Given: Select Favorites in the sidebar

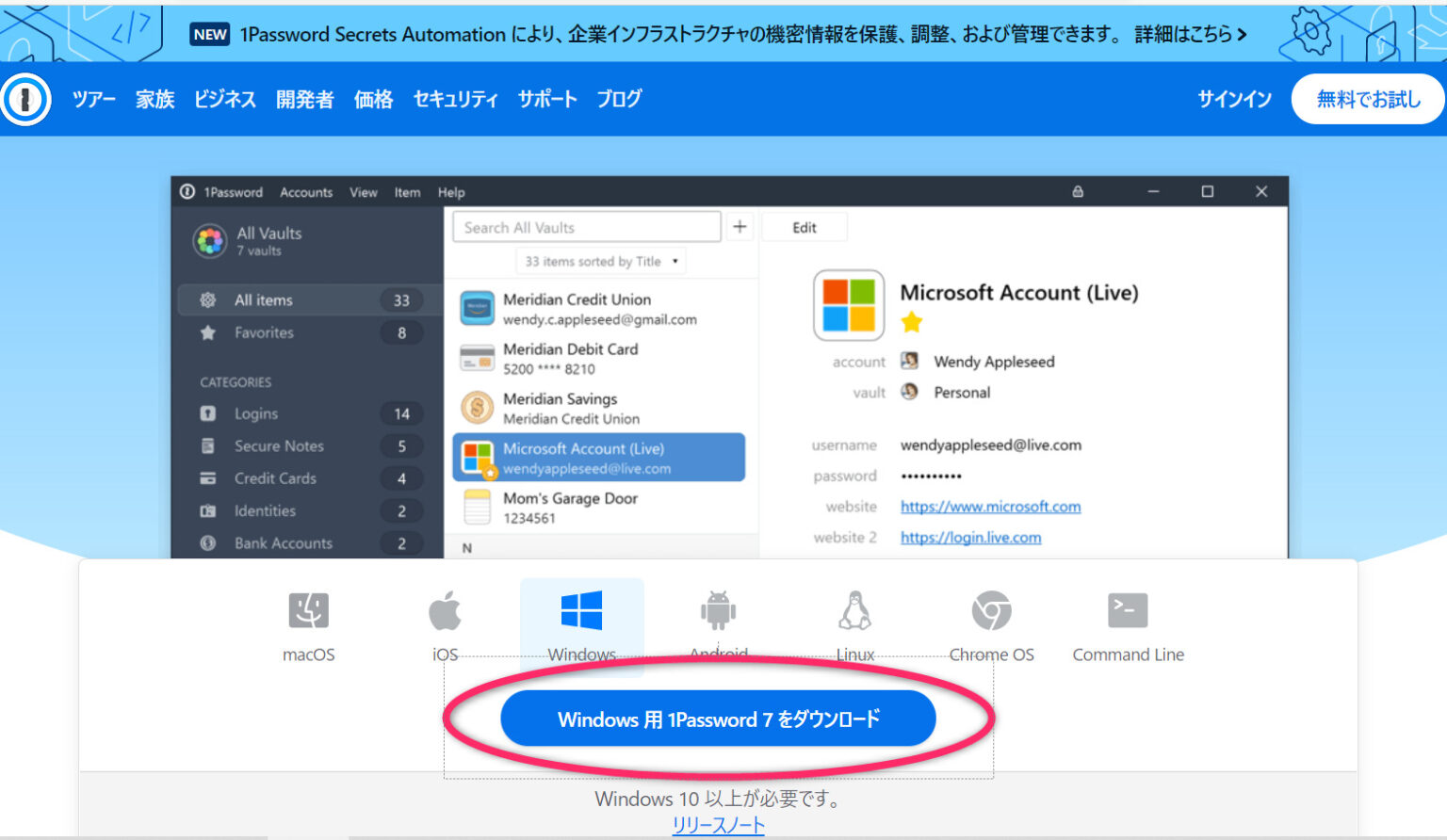Looking at the screenshot, I should (x=309, y=332).
